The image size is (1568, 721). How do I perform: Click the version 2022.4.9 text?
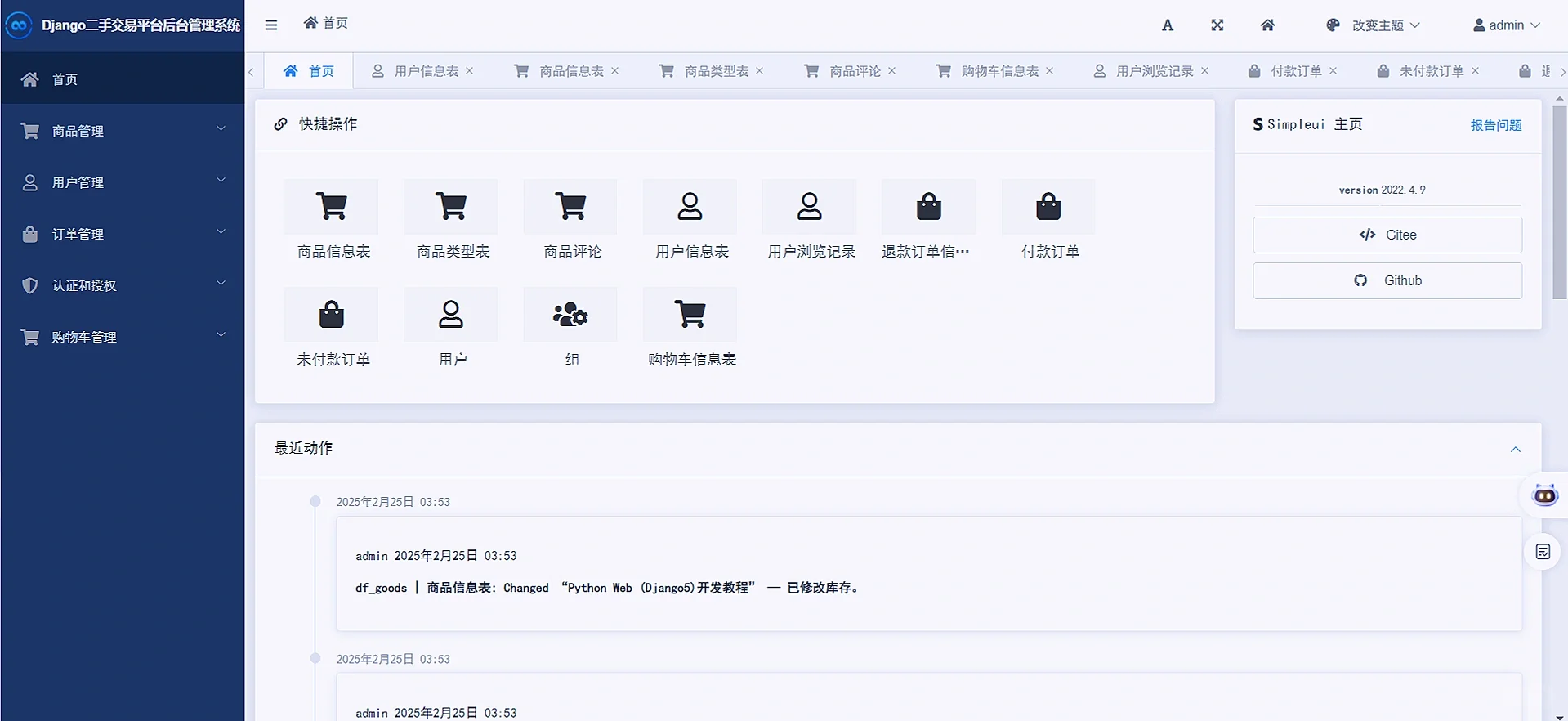tap(1382, 190)
